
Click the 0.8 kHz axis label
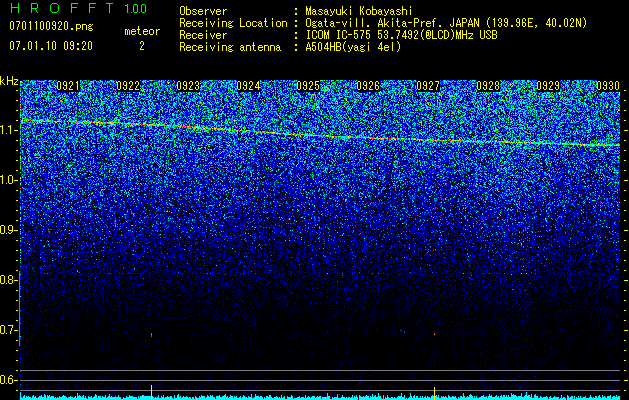(9, 280)
